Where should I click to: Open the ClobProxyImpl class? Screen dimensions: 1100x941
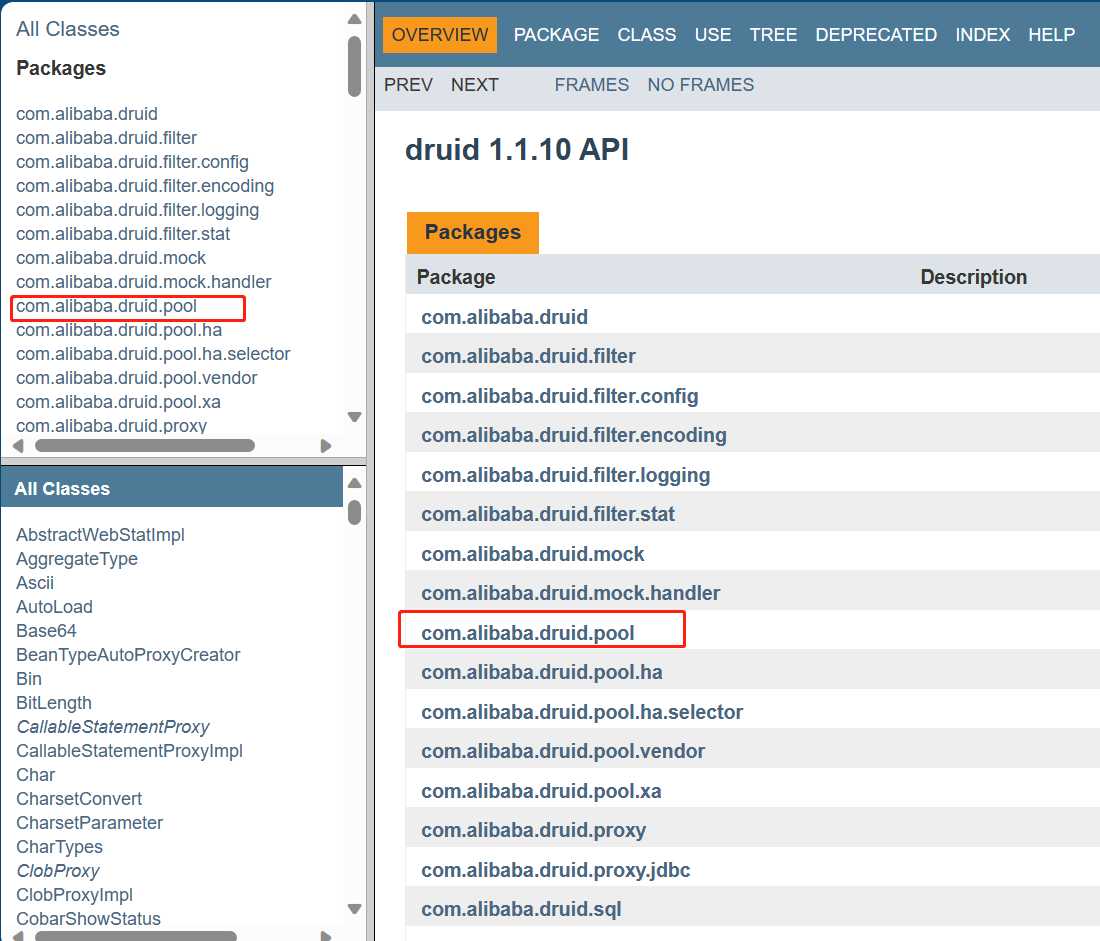(x=74, y=895)
